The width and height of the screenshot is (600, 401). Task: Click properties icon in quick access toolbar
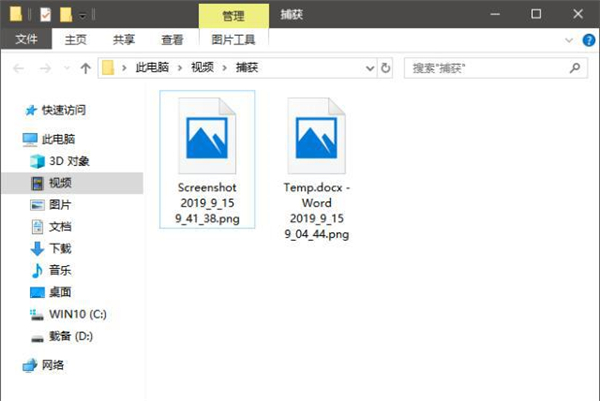point(46,15)
